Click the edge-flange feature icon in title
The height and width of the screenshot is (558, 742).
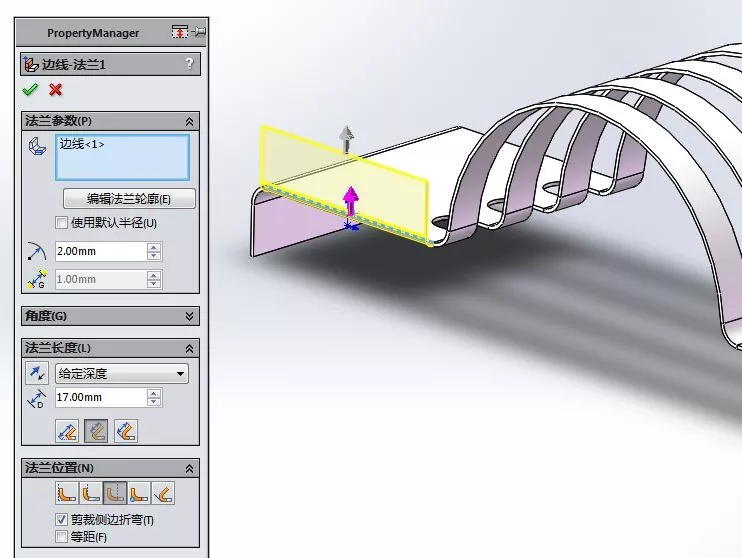(31, 64)
